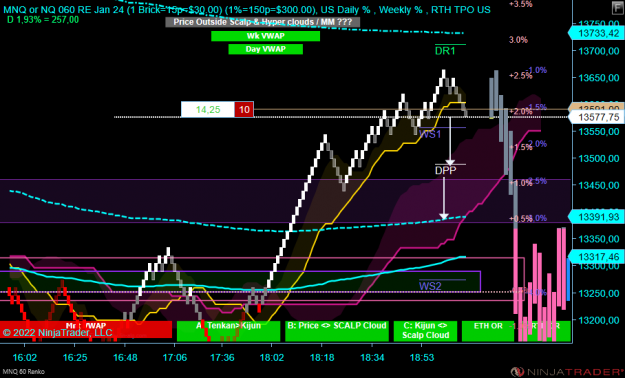Viewport: 625px width, 378px height.
Task: Click the NinjaTrader logo at bottom right
Action: pos(567,372)
